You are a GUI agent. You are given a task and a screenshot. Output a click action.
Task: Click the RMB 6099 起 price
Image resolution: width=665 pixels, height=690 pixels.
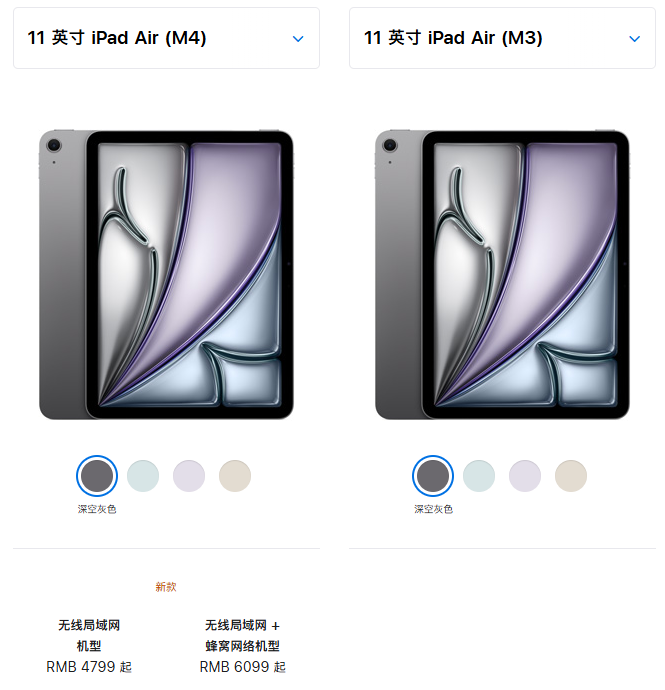click(242, 667)
